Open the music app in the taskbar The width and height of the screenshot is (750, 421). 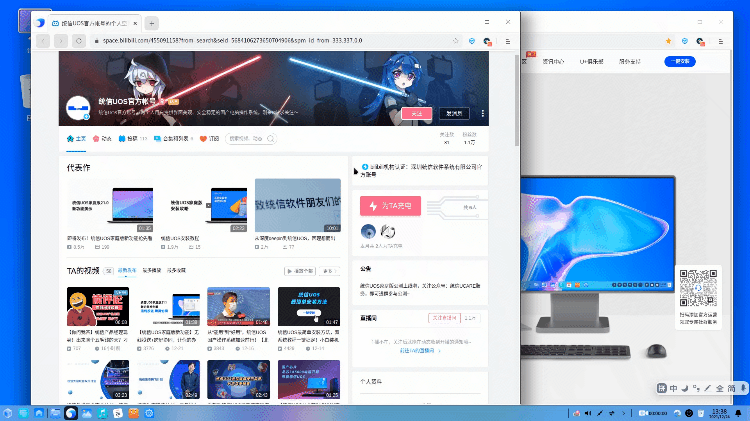102,413
